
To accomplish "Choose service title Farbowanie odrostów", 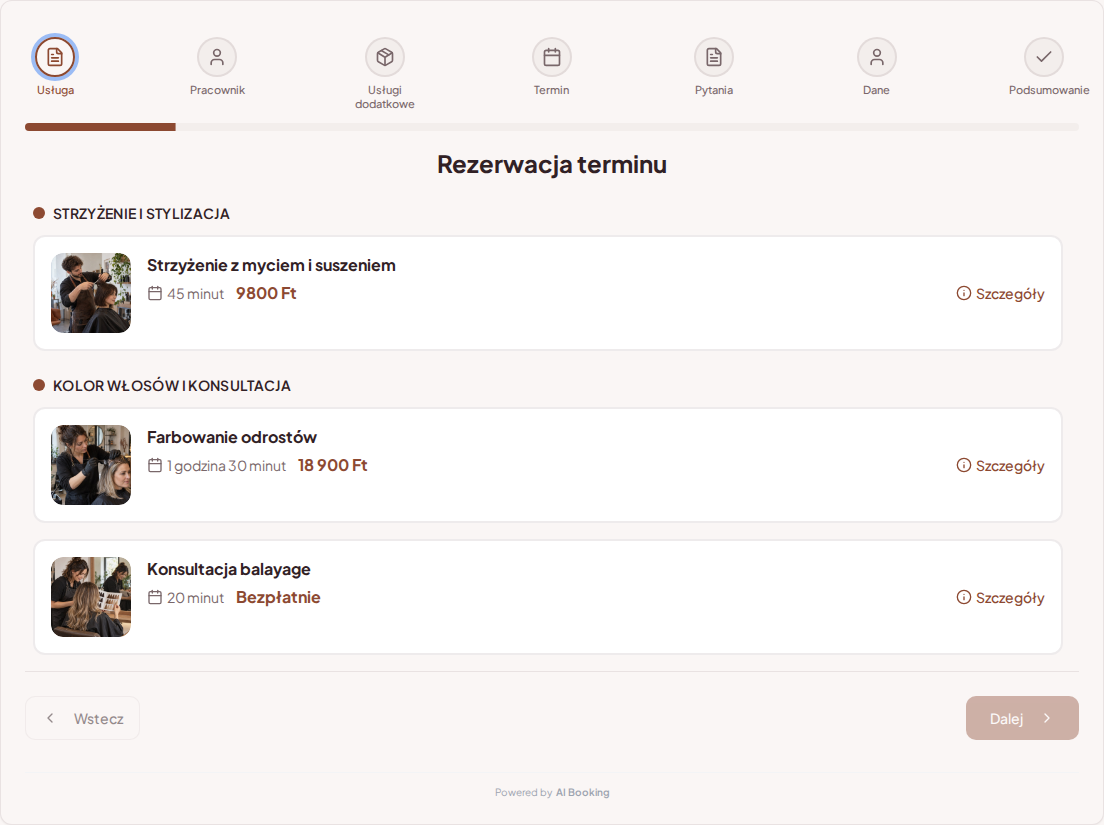I will (232, 437).
